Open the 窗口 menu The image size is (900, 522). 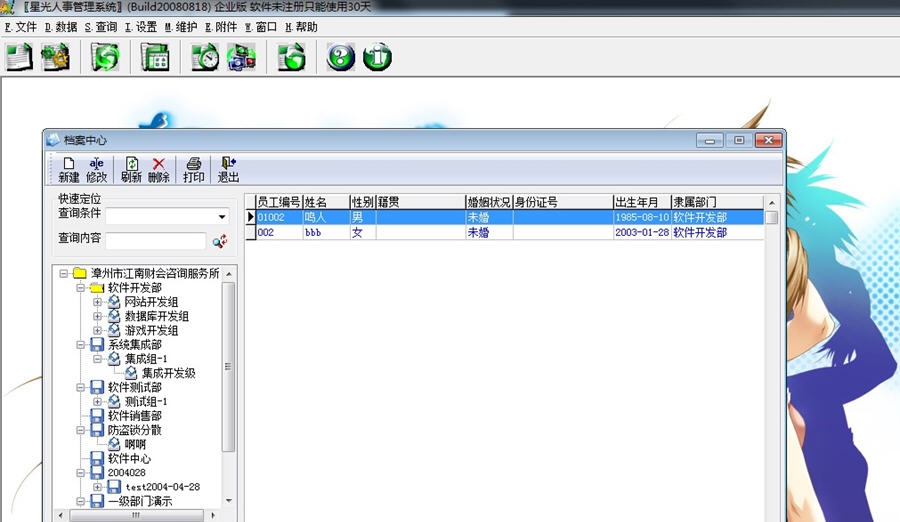coord(261,27)
